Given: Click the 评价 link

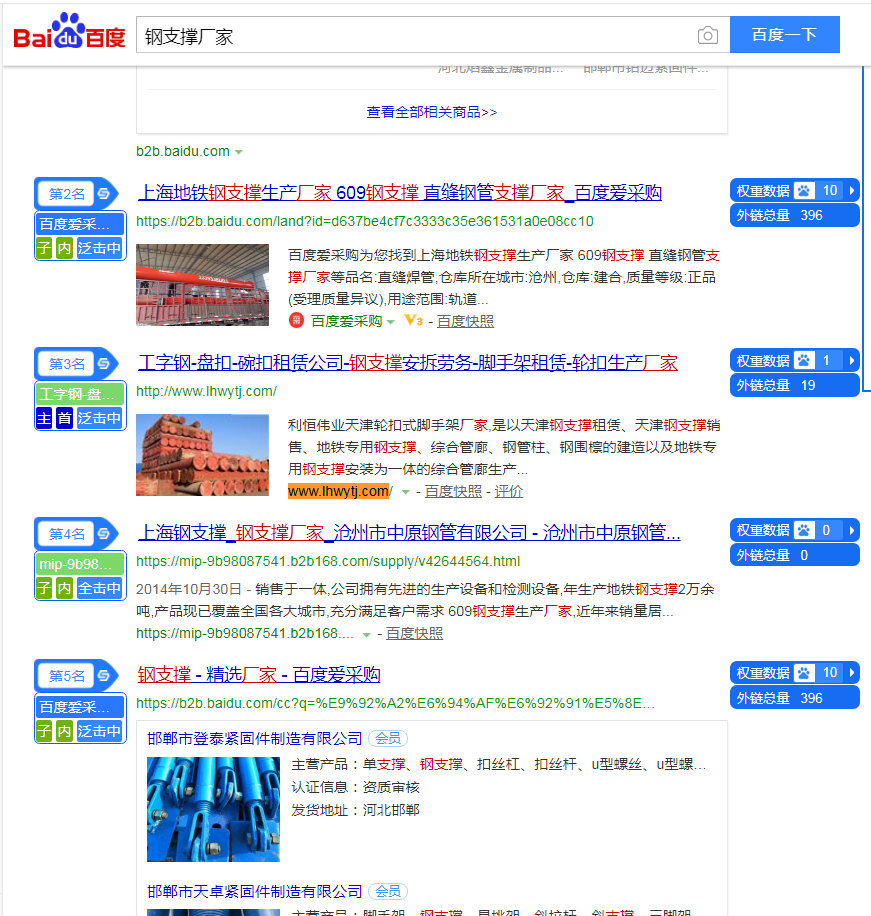Looking at the screenshot, I should pos(509,492).
